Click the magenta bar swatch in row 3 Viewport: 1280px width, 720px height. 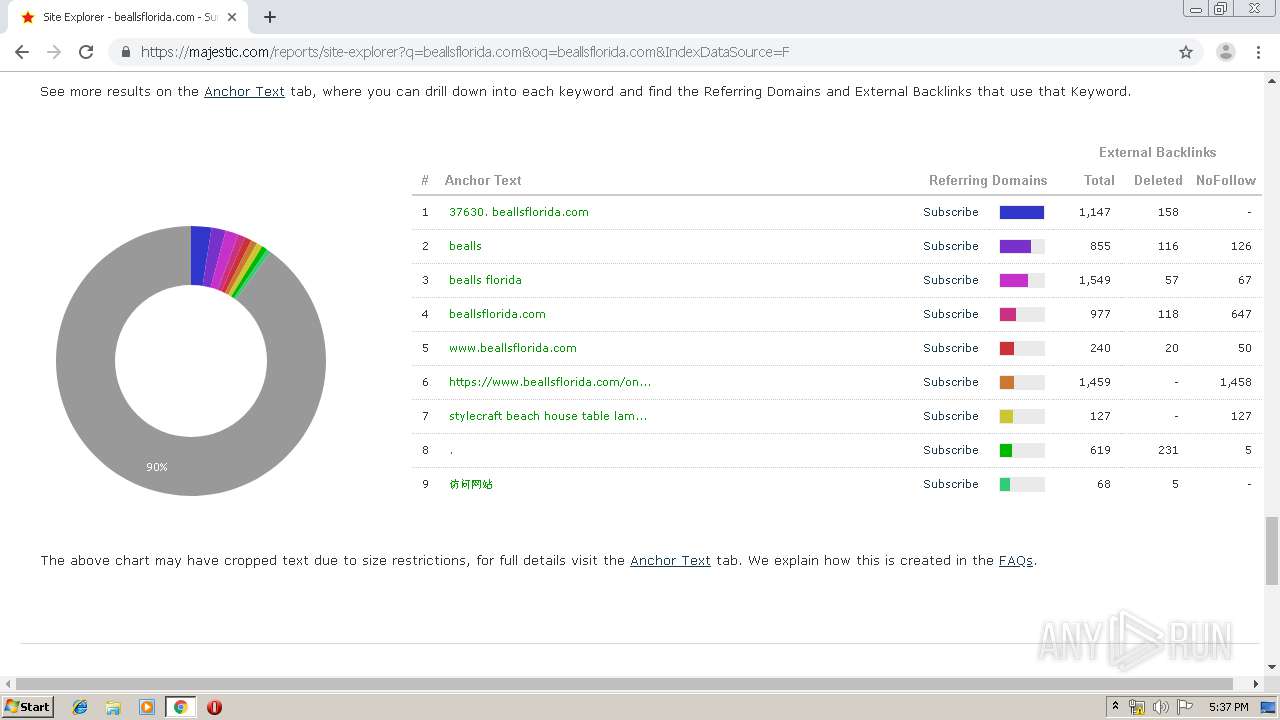coord(1014,280)
